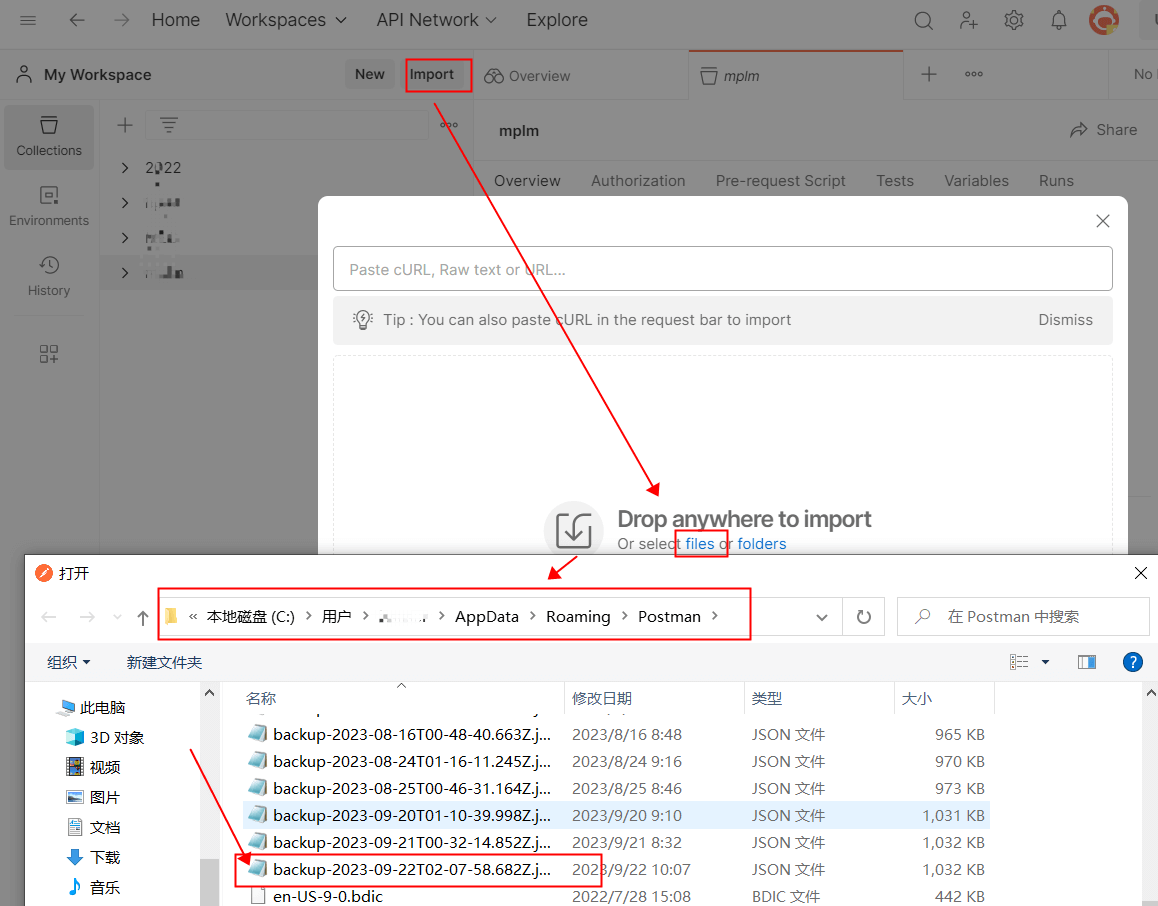
Task: Click the Import button
Action: (432, 74)
